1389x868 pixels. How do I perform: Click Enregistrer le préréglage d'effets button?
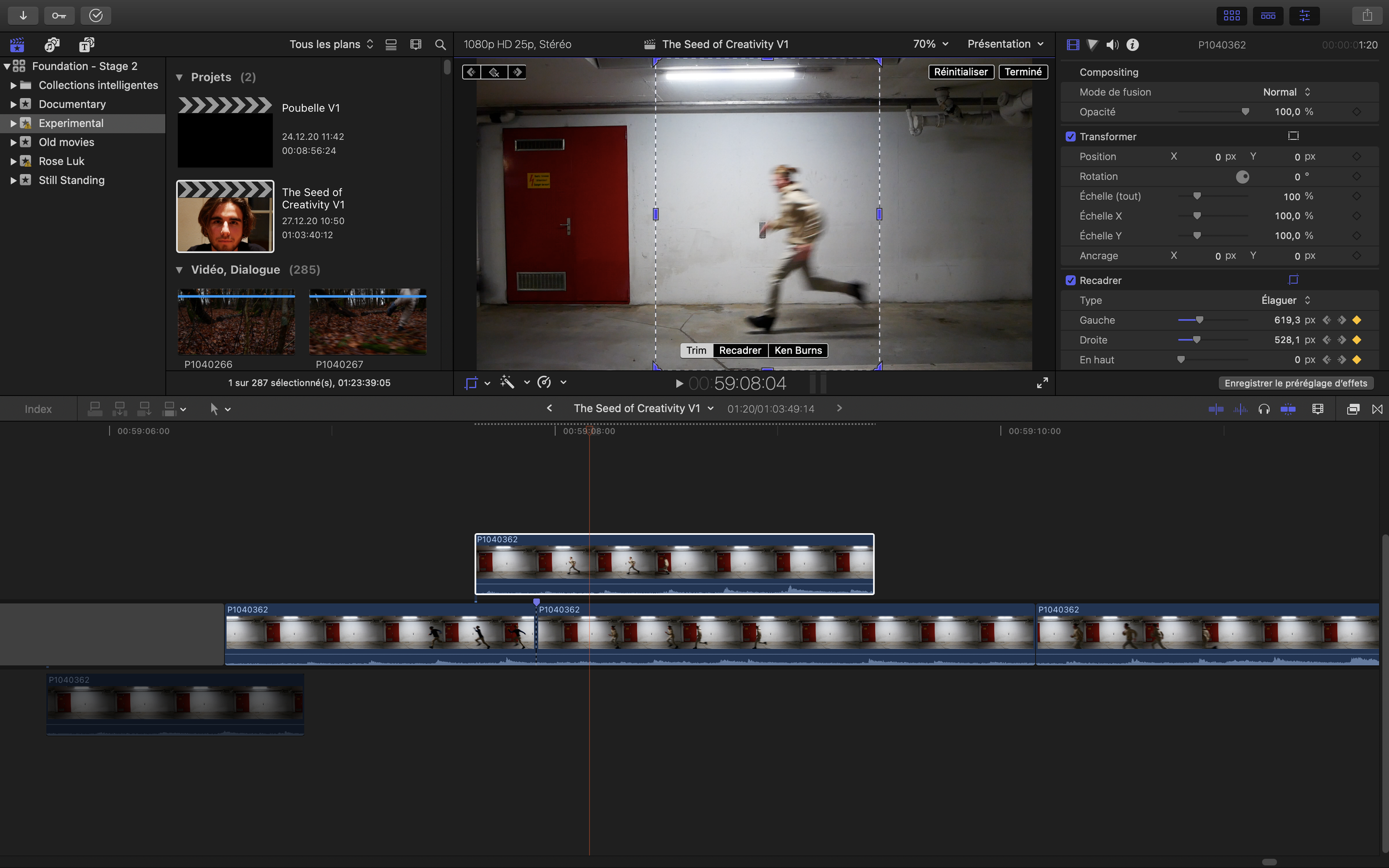pyautogui.click(x=1296, y=383)
